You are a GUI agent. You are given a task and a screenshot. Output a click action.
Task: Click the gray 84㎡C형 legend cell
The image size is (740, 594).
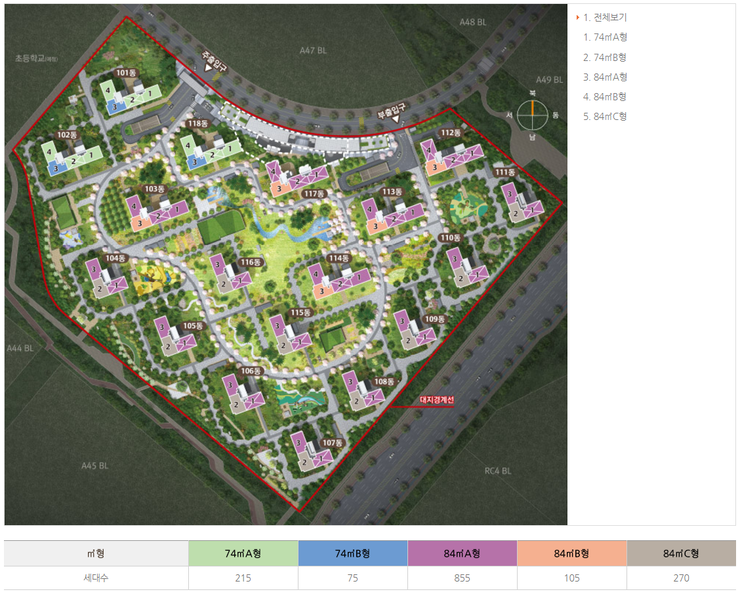click(681, 554)
